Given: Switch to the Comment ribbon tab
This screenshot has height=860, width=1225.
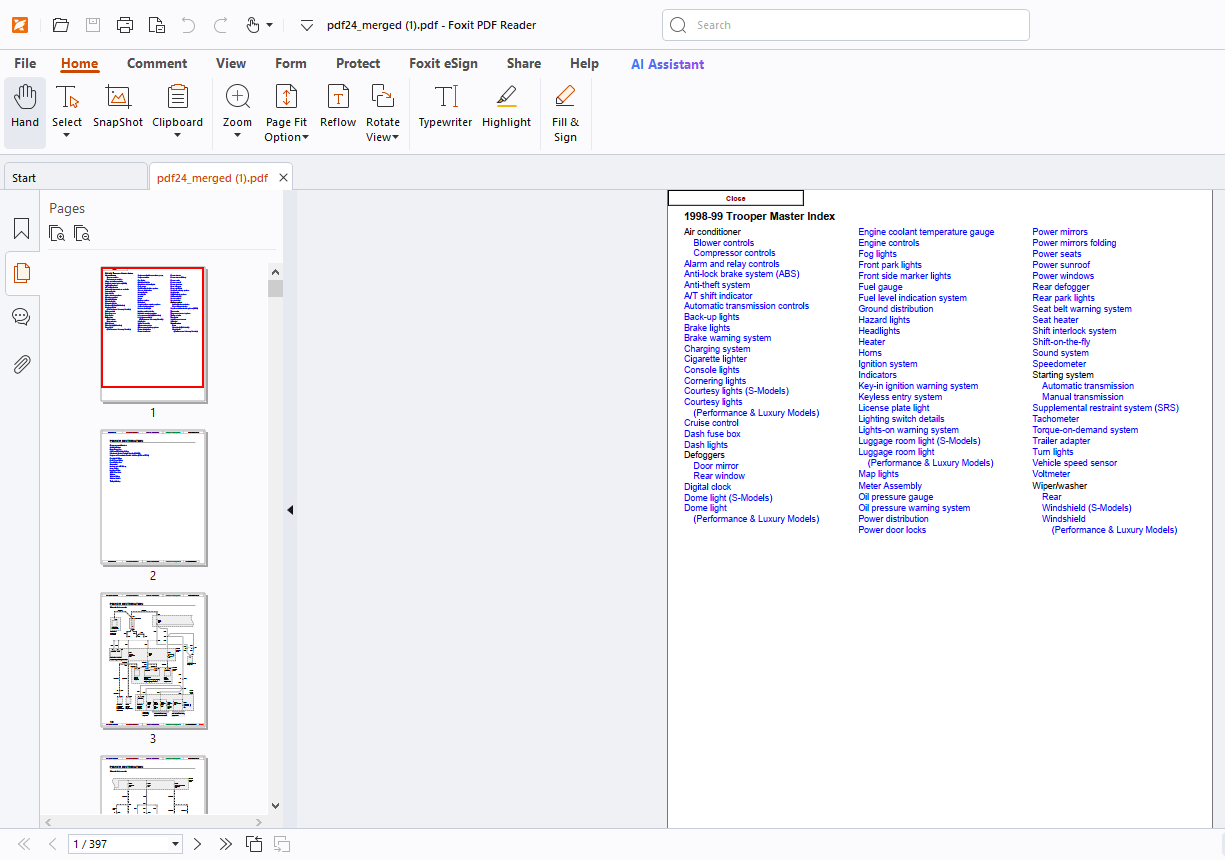Looking at the screenshot, I should pos(157,64).
